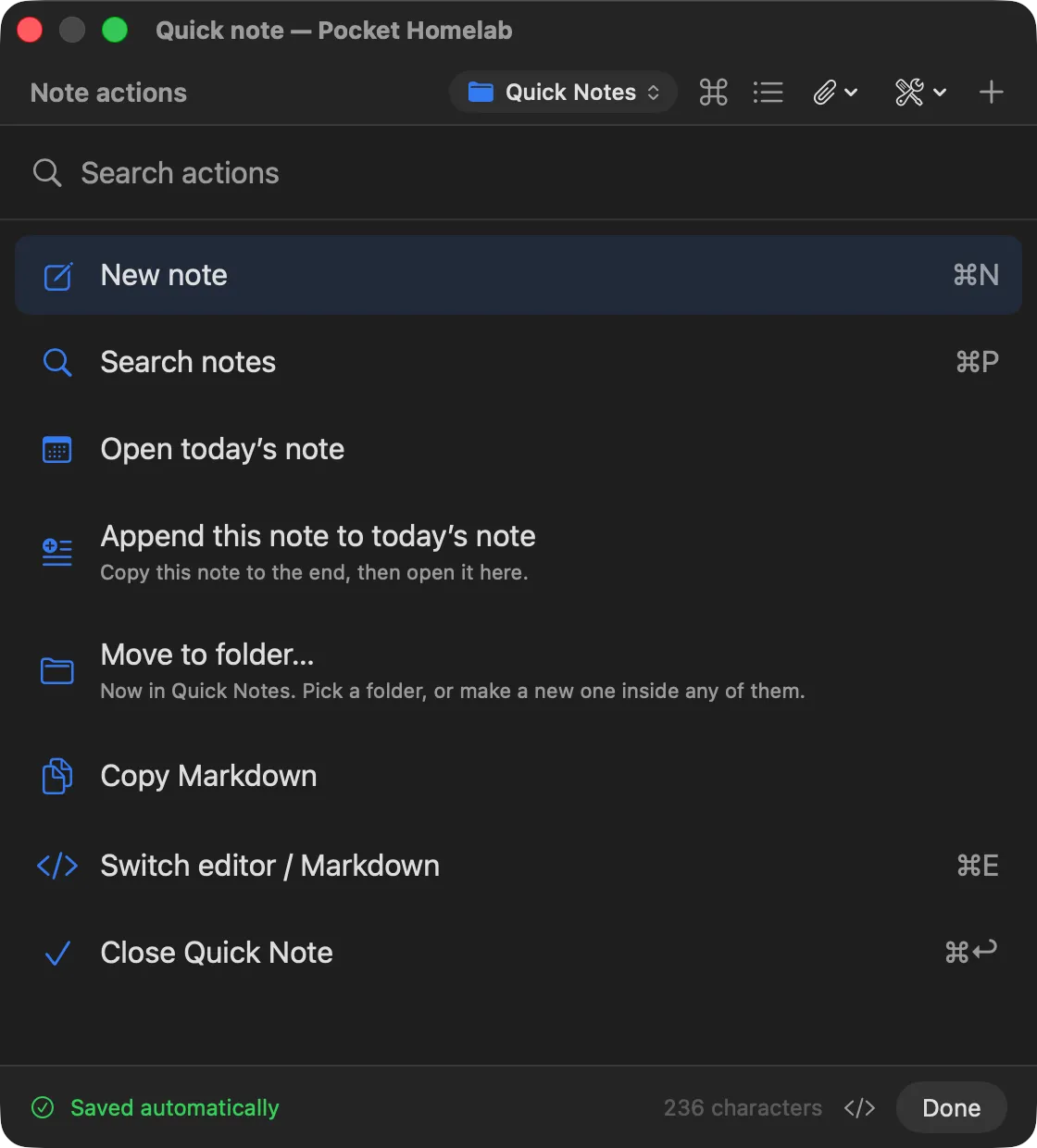Click the folder icon beside Move to folder
Screen dimensions: 1037x1148
coord(57,670)
